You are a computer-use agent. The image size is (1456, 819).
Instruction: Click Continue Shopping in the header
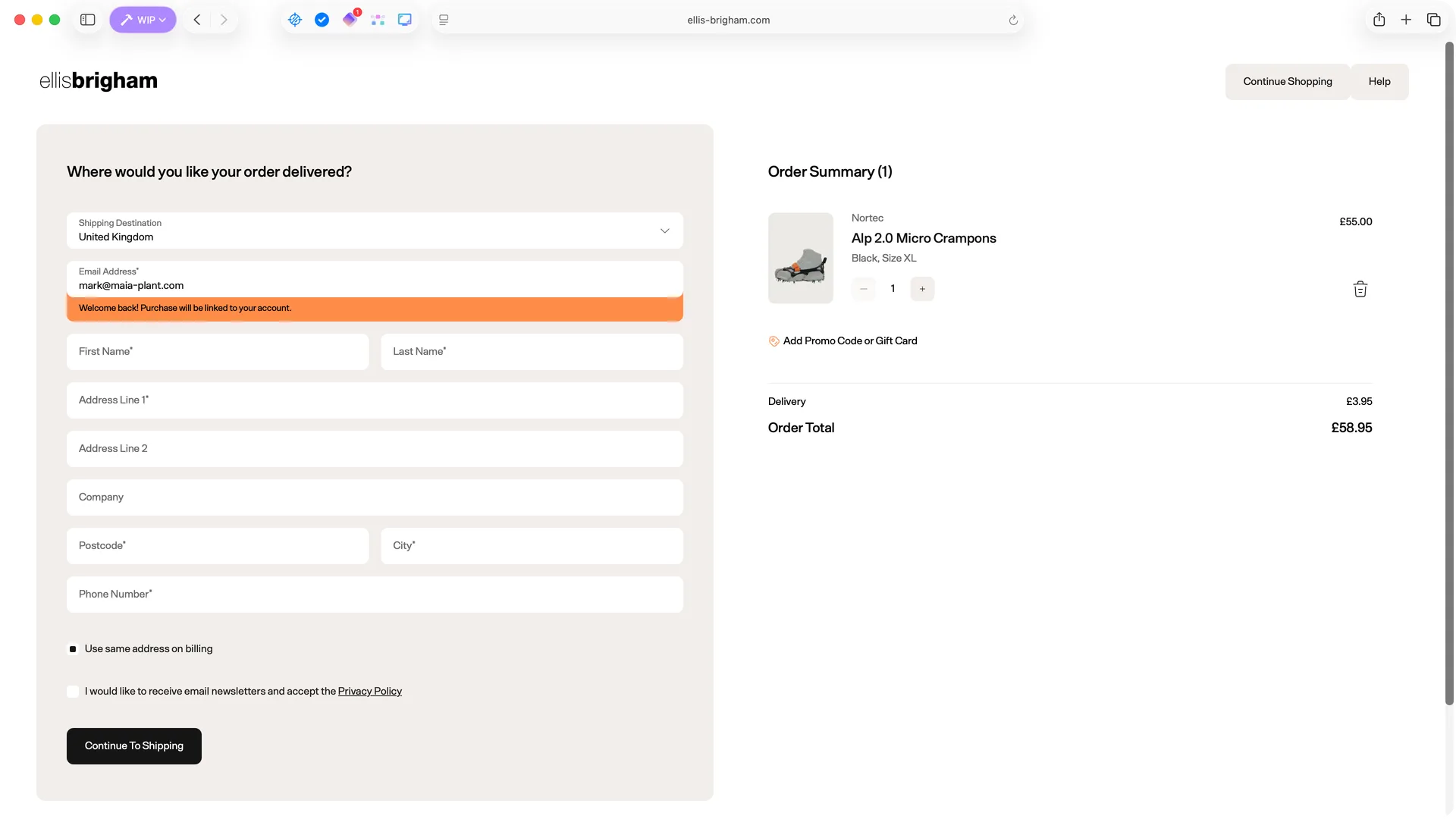tap(1287, 82)
